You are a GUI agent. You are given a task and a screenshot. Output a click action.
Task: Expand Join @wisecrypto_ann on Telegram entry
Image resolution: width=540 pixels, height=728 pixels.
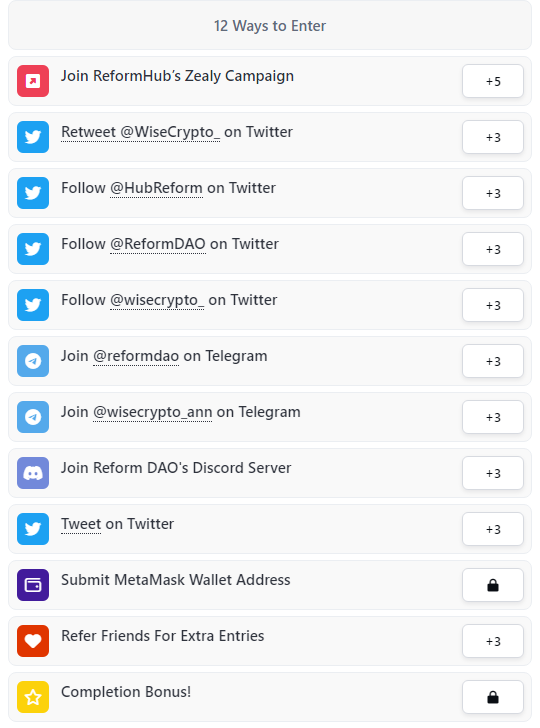tap(270, 417)
